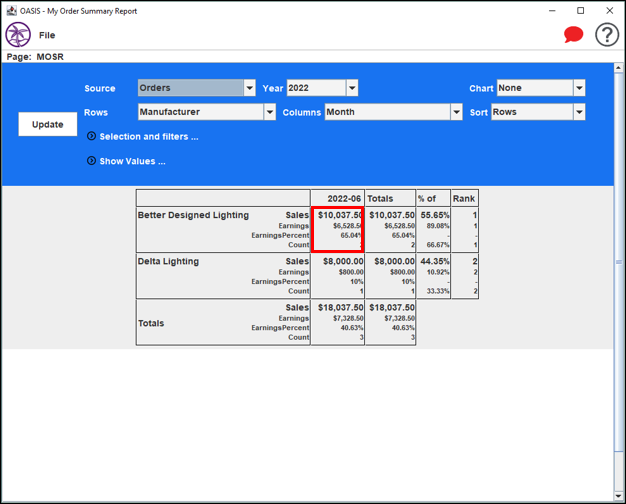Click the 66.67% count cell
Image resolution: width=626 pixels, height=504 pixels.
click(438, 245)
